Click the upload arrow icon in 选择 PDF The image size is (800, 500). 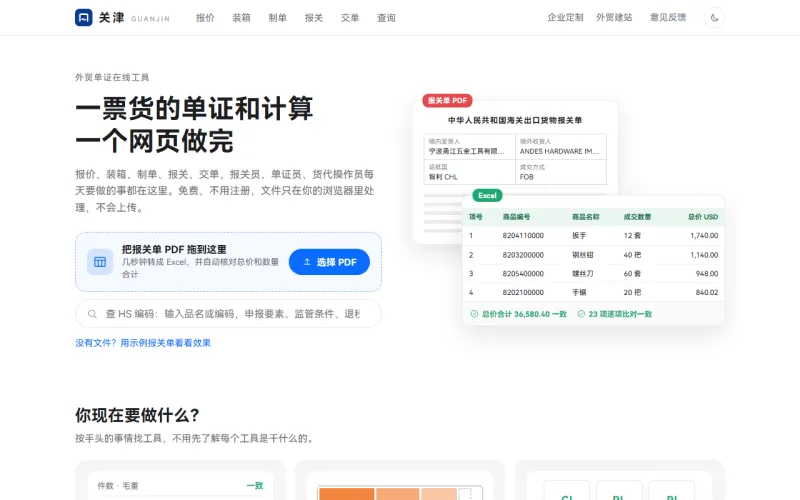307,262
